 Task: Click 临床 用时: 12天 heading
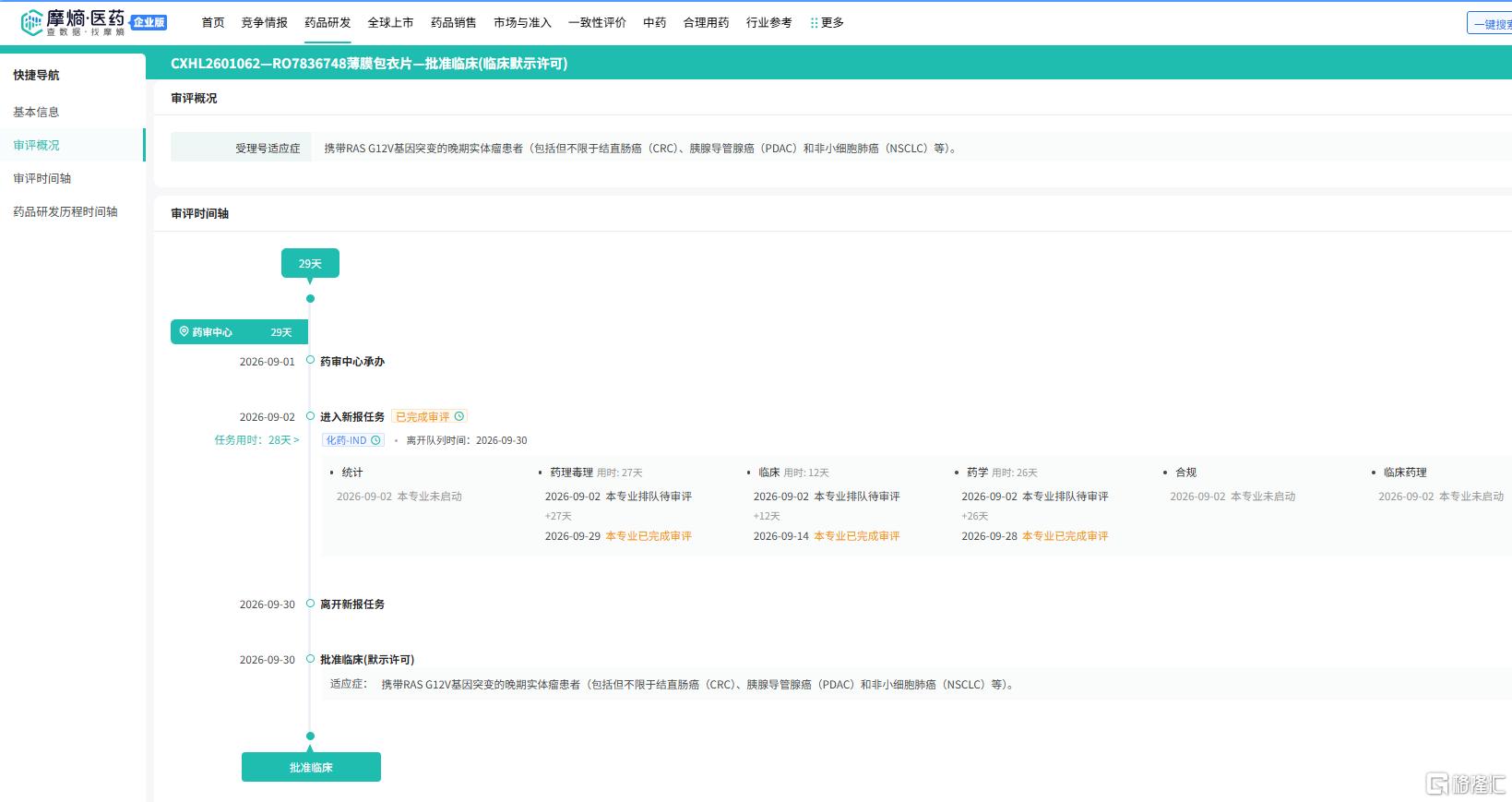(793, 473)
